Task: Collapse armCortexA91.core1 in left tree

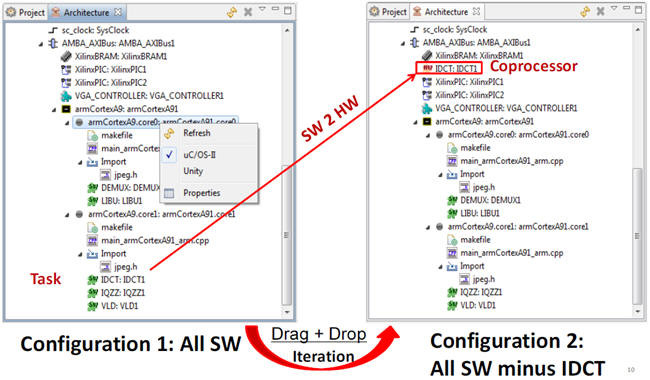Action: [x=67, y=215]
